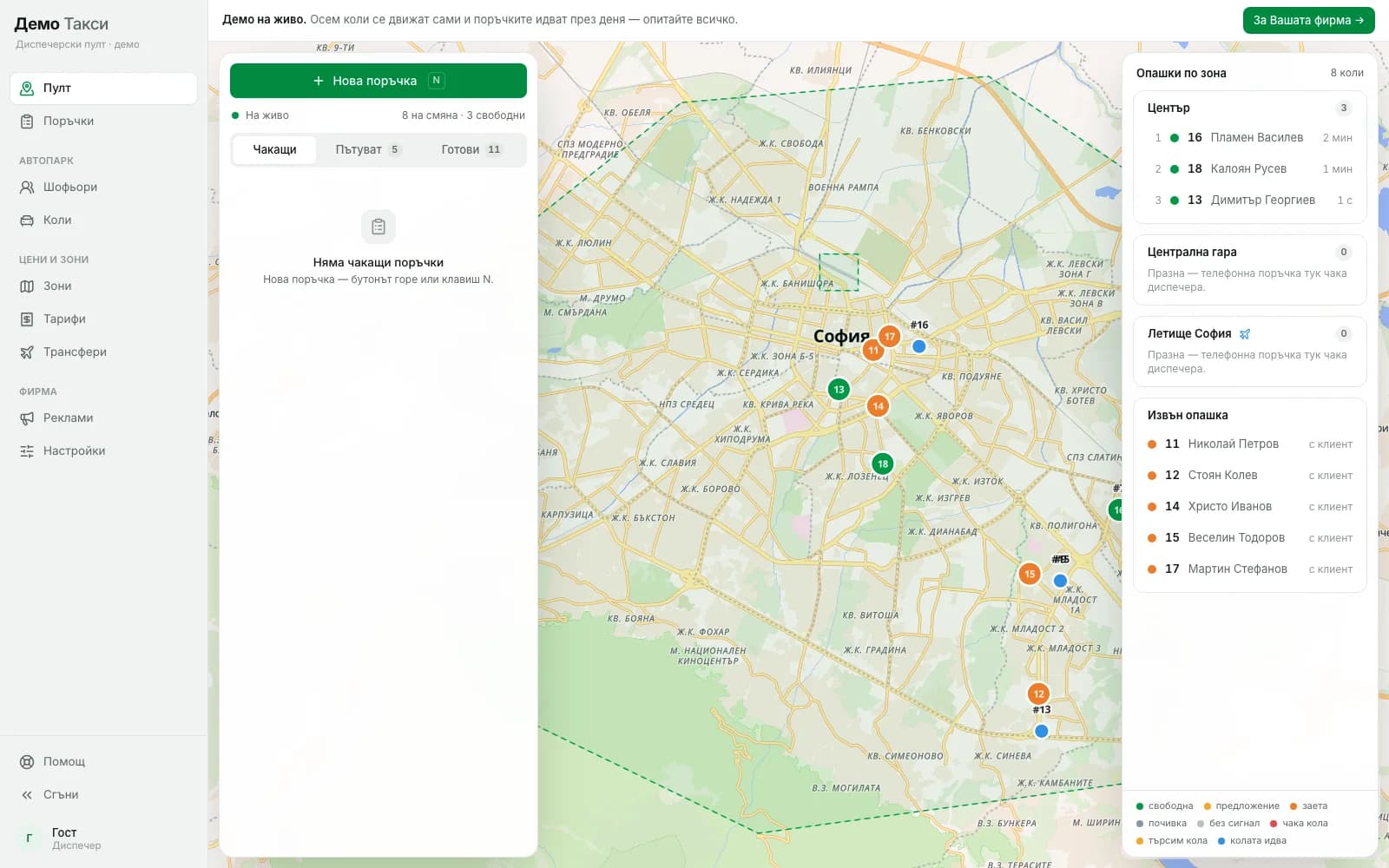This screenshot has width=1389, height=868.
Task: Open the Зони map icon
Action: 27,286
